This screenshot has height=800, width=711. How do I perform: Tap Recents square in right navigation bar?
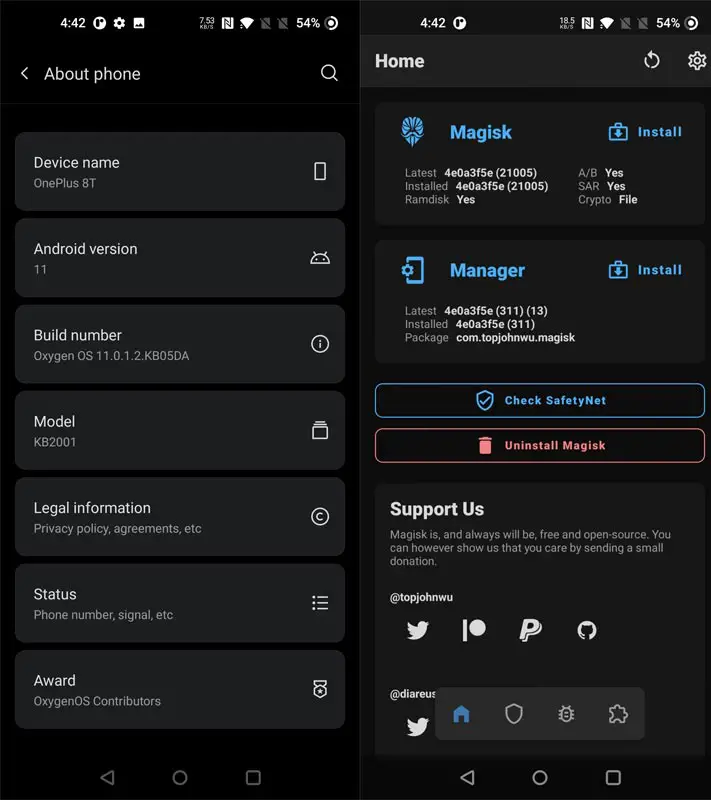(613, 777)
